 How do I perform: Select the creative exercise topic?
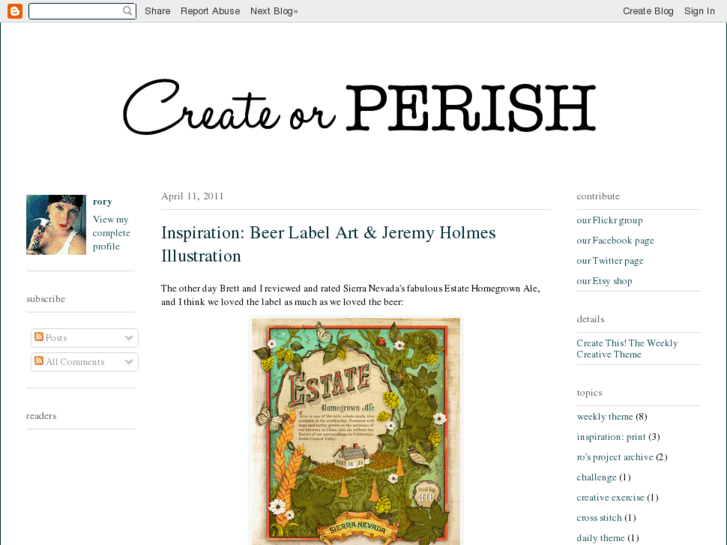pos(610,498)
